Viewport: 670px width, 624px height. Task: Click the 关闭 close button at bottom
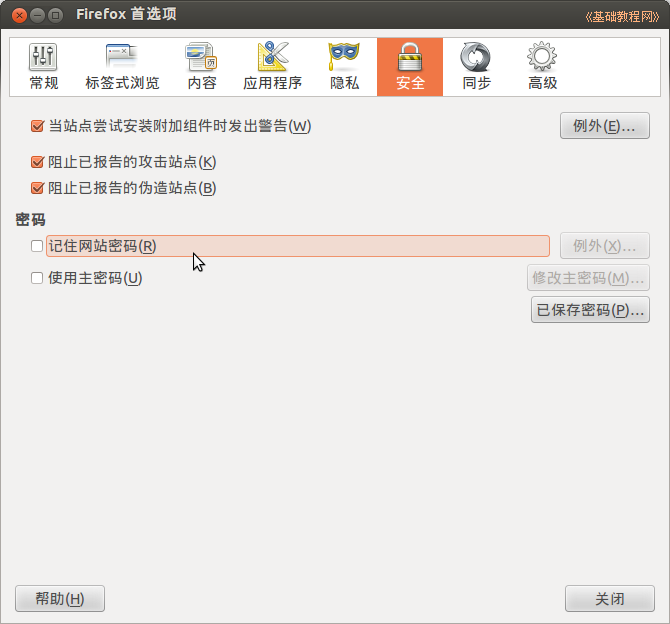(610, 598)
